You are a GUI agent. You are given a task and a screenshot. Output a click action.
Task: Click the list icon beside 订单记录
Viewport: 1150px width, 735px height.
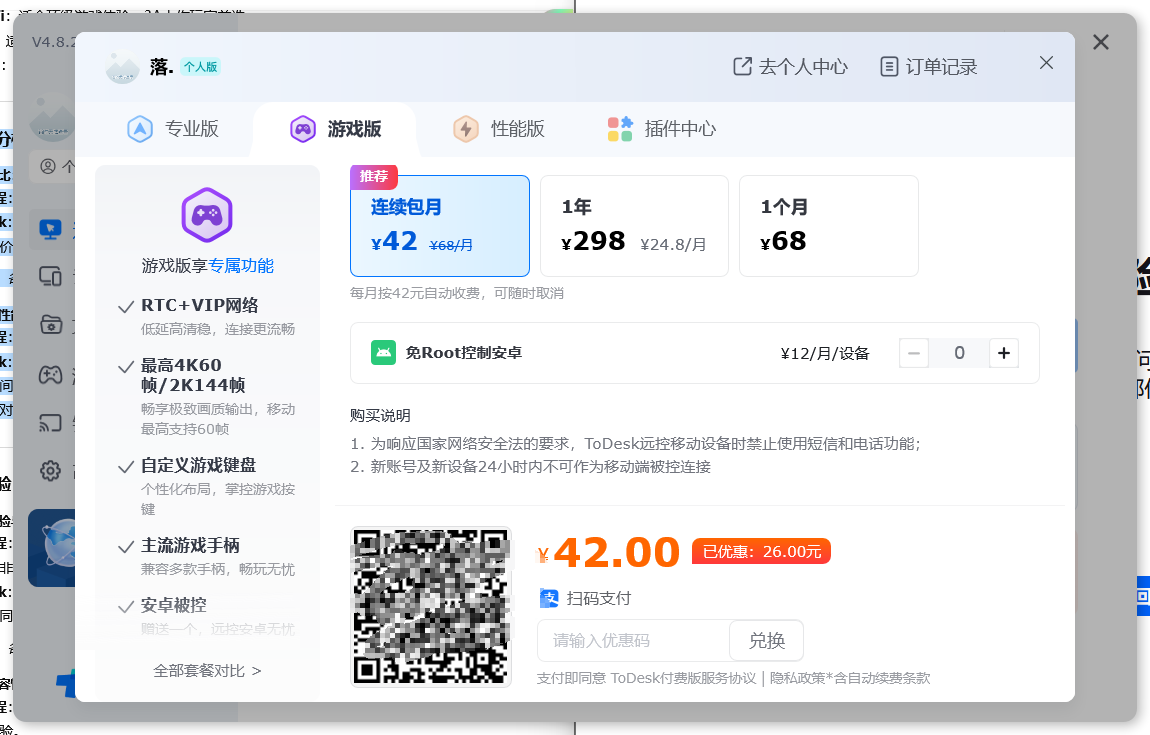coord(889,67)
